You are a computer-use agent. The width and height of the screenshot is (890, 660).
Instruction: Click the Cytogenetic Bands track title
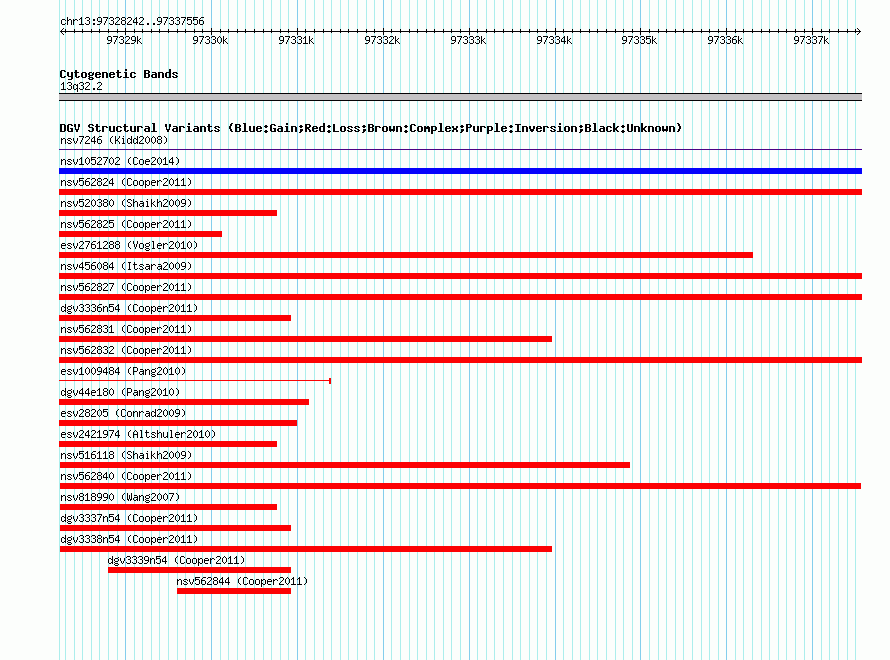[119, 74]
